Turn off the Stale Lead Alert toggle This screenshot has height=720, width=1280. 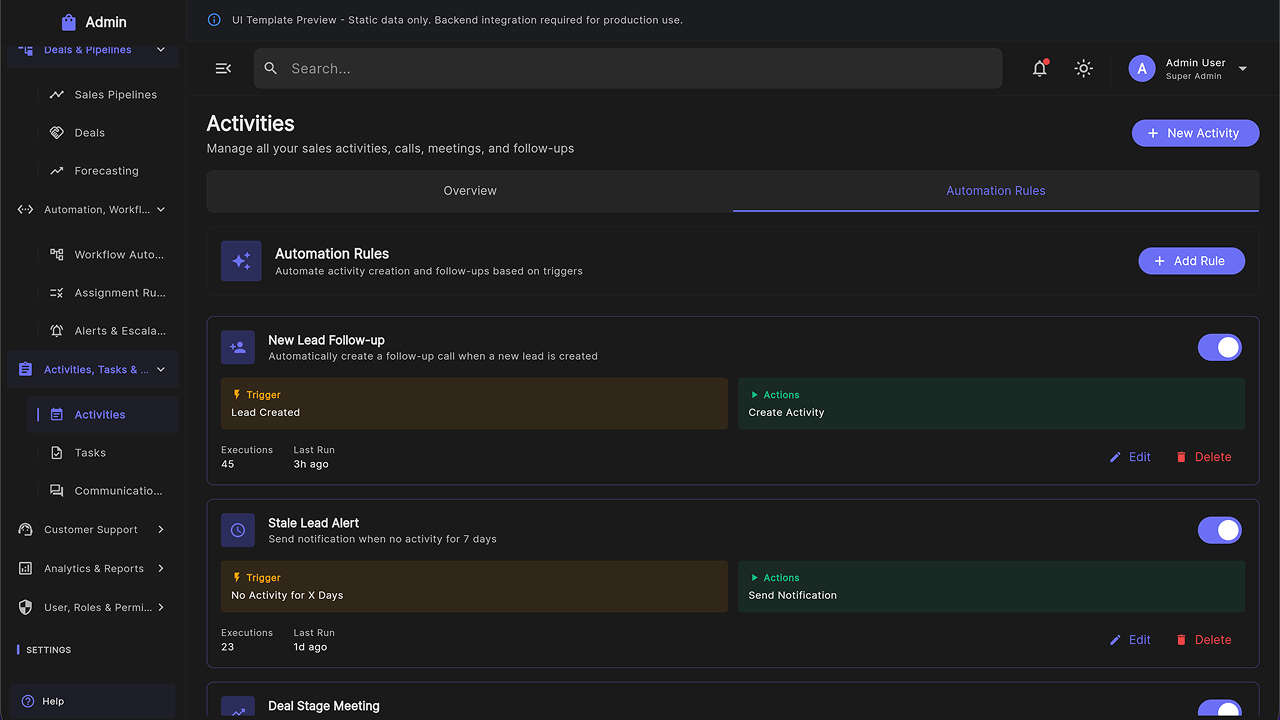point(1220,530)
